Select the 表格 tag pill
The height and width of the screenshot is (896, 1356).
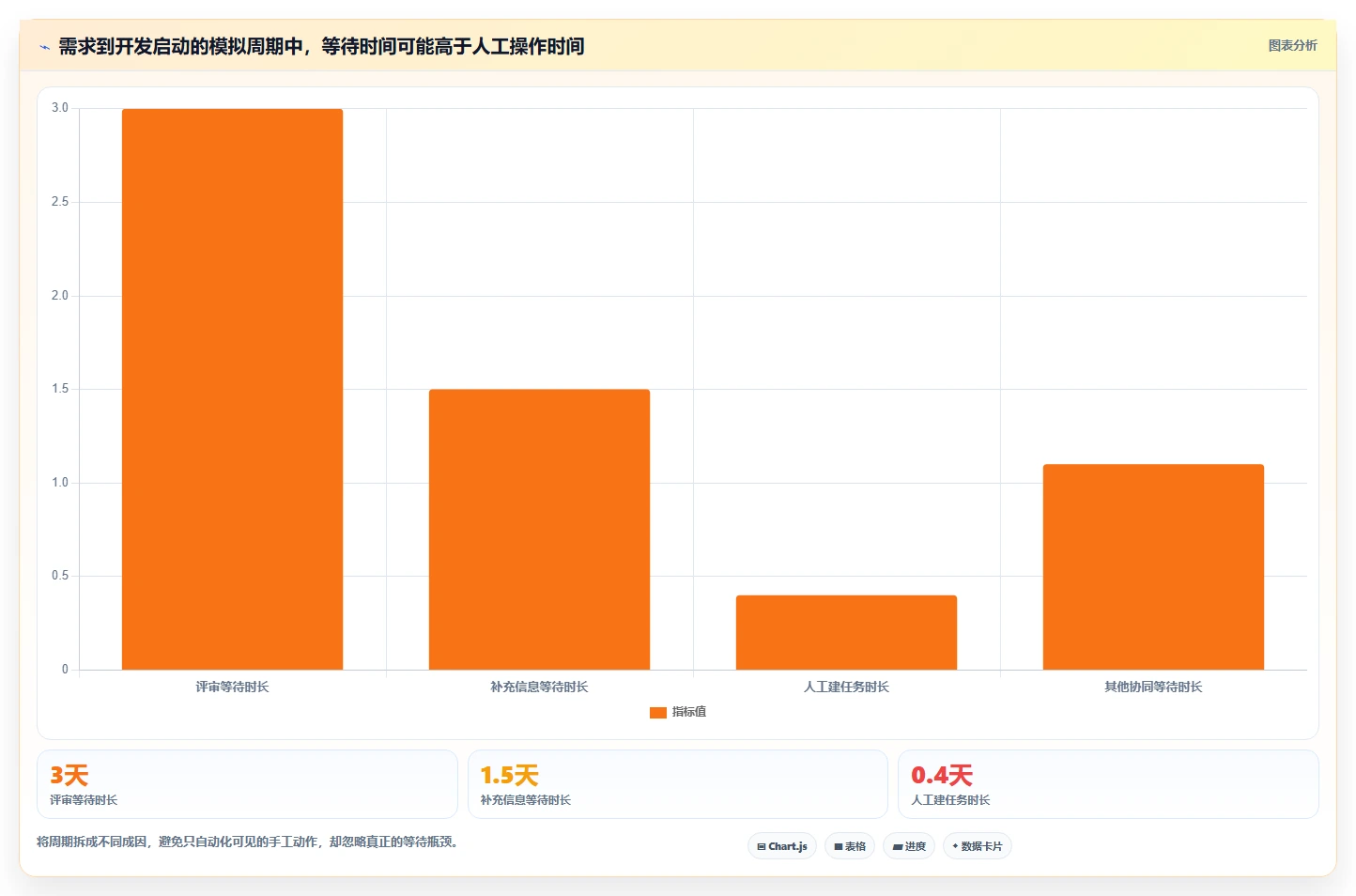tap(850, 846)
